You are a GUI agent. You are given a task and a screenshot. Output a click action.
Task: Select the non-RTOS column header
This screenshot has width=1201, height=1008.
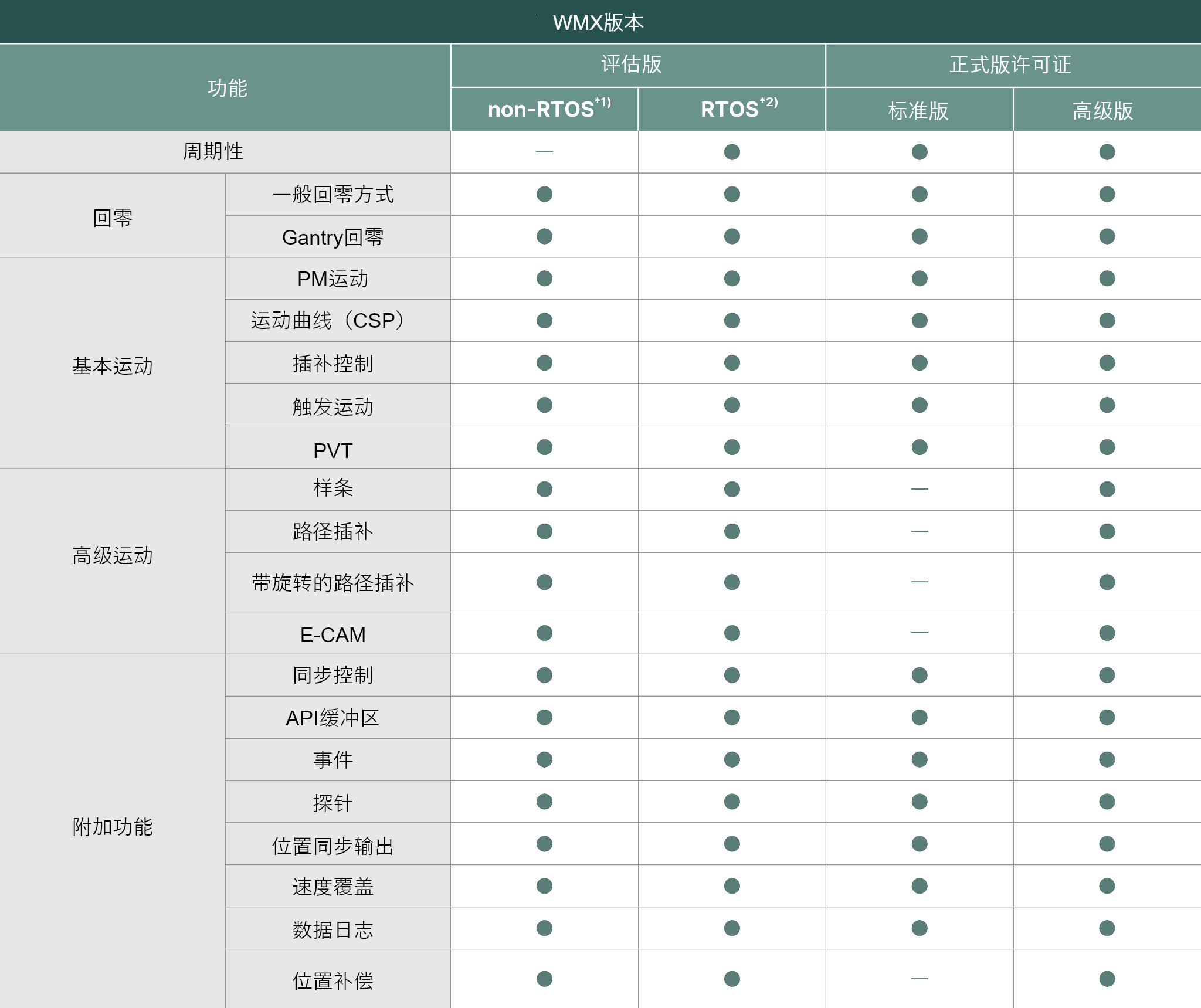(x=544, y=110)
